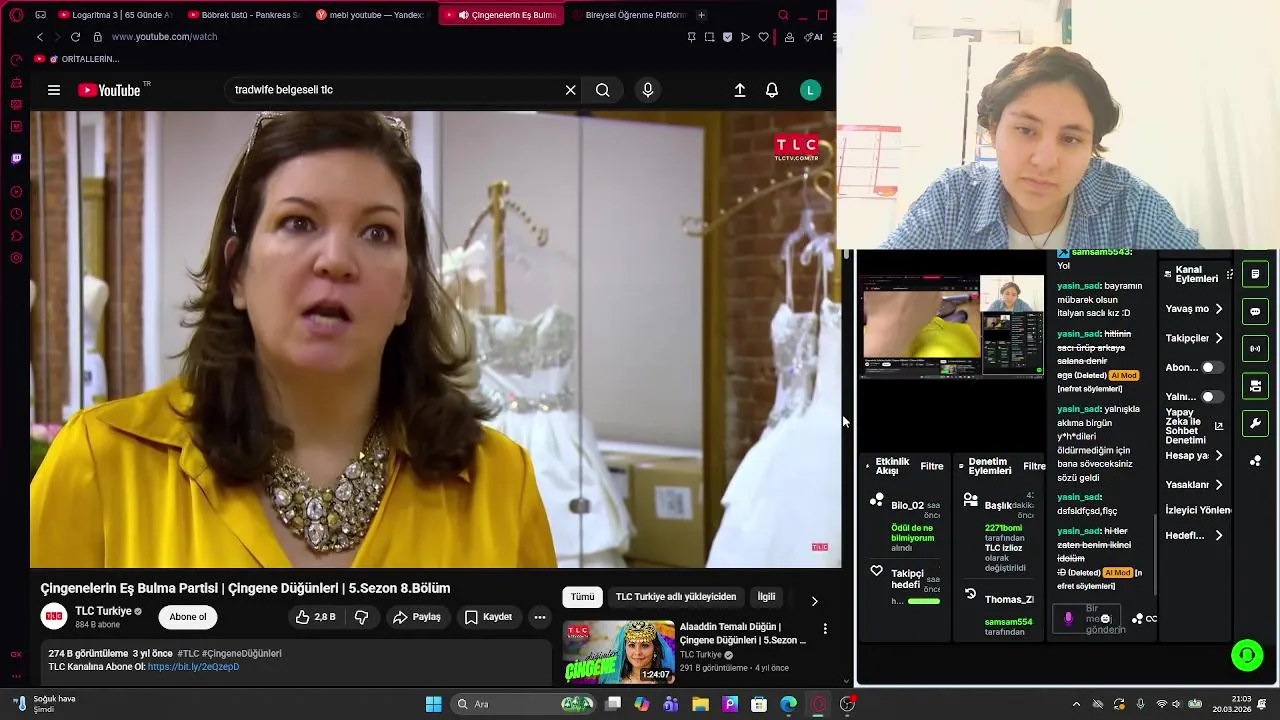This screenshot has width=1280, height=720.
Task: Open the YouTube notifications bell
Action: 772,90
